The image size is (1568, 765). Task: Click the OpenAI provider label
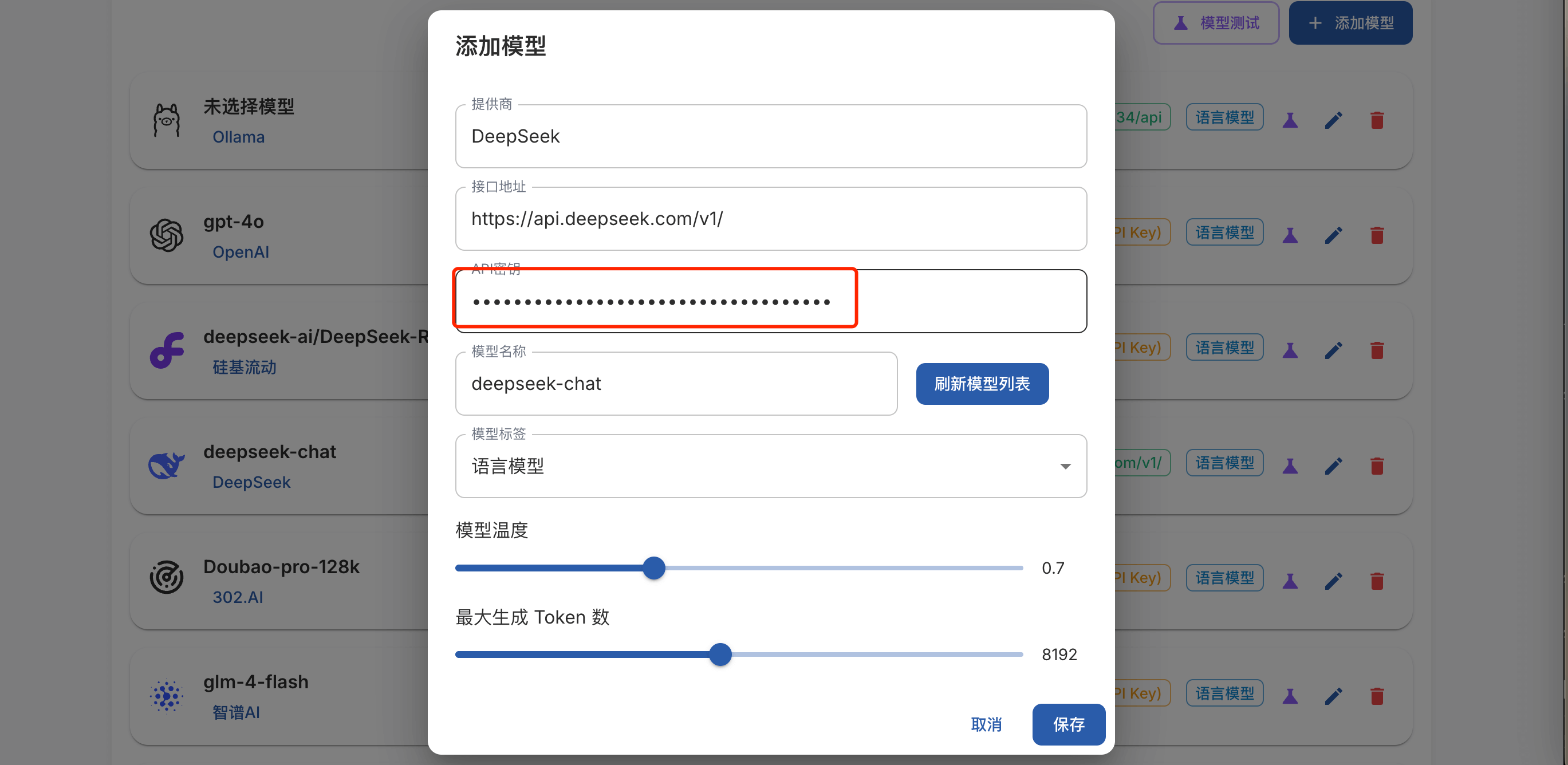click(241, 252)
